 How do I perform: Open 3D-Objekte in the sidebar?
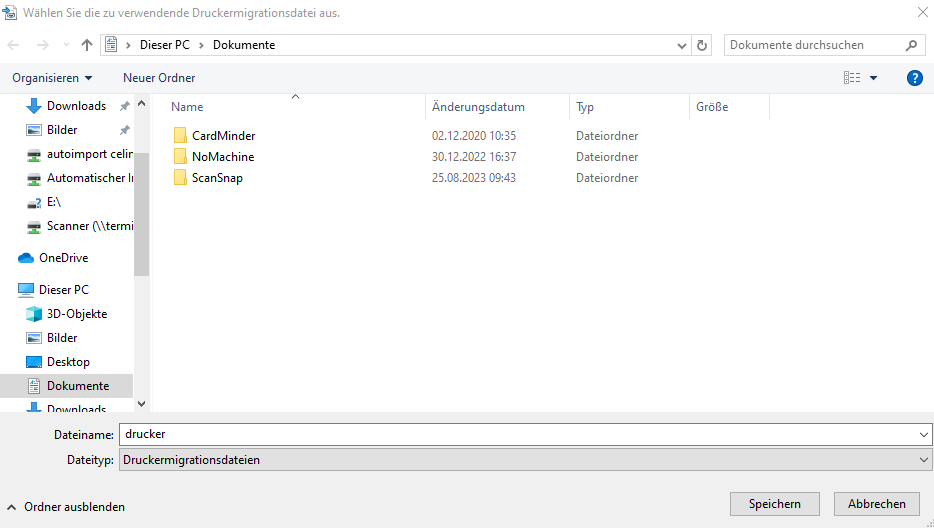pyautogui.click(x=76, y=314)
